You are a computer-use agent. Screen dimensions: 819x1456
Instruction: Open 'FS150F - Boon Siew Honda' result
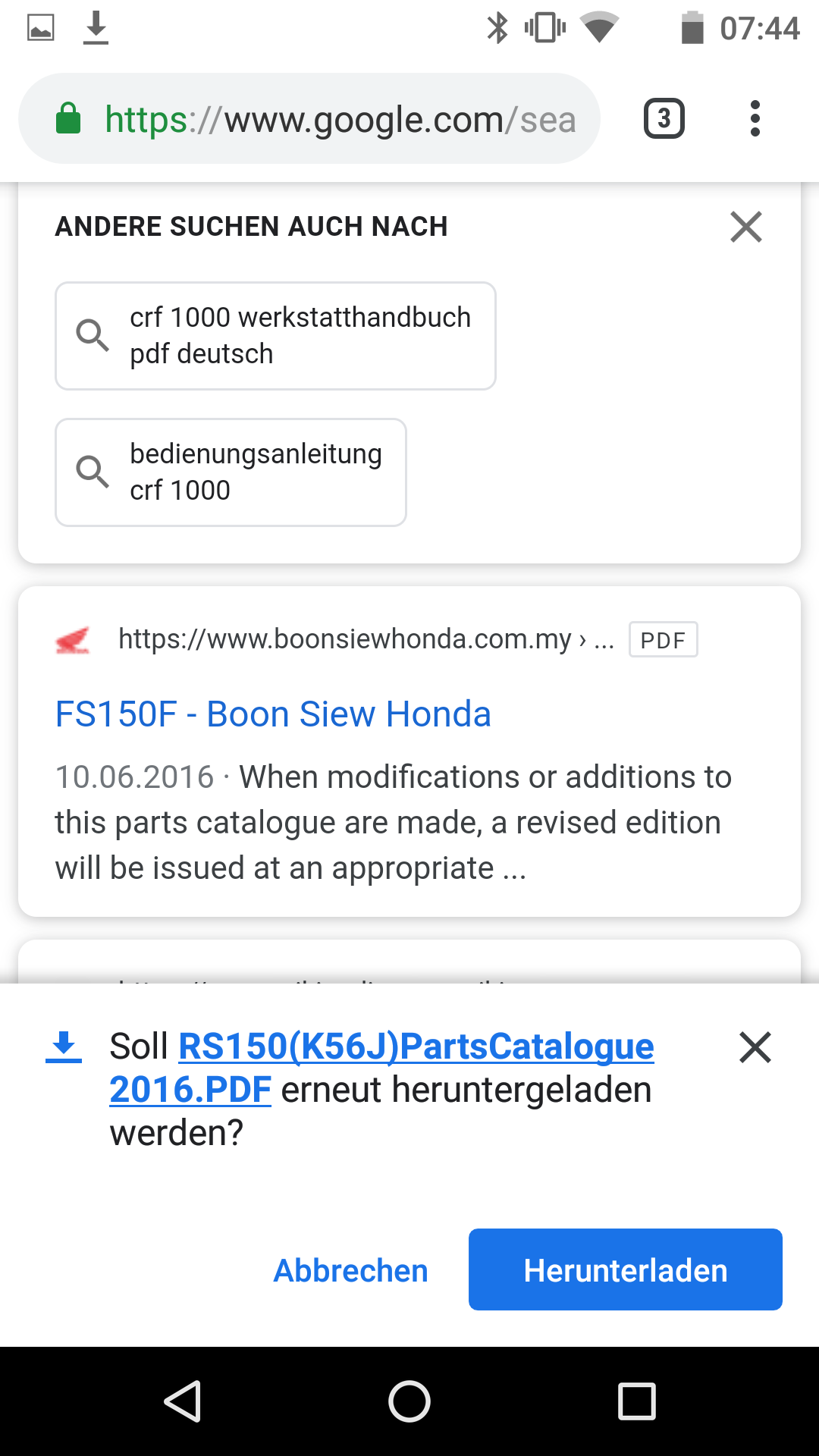click(273, 714)
